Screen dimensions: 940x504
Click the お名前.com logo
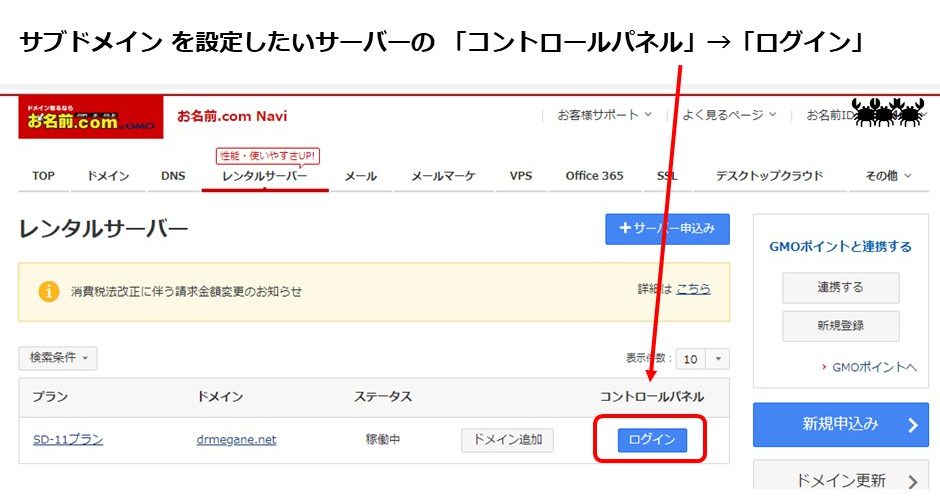[x=91, y=117]
